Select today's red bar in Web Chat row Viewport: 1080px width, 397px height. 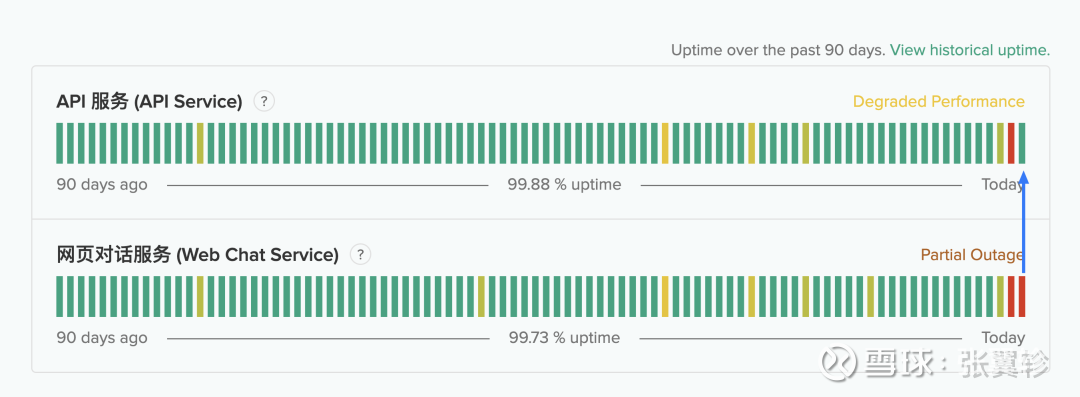(x=1022, y=296)
